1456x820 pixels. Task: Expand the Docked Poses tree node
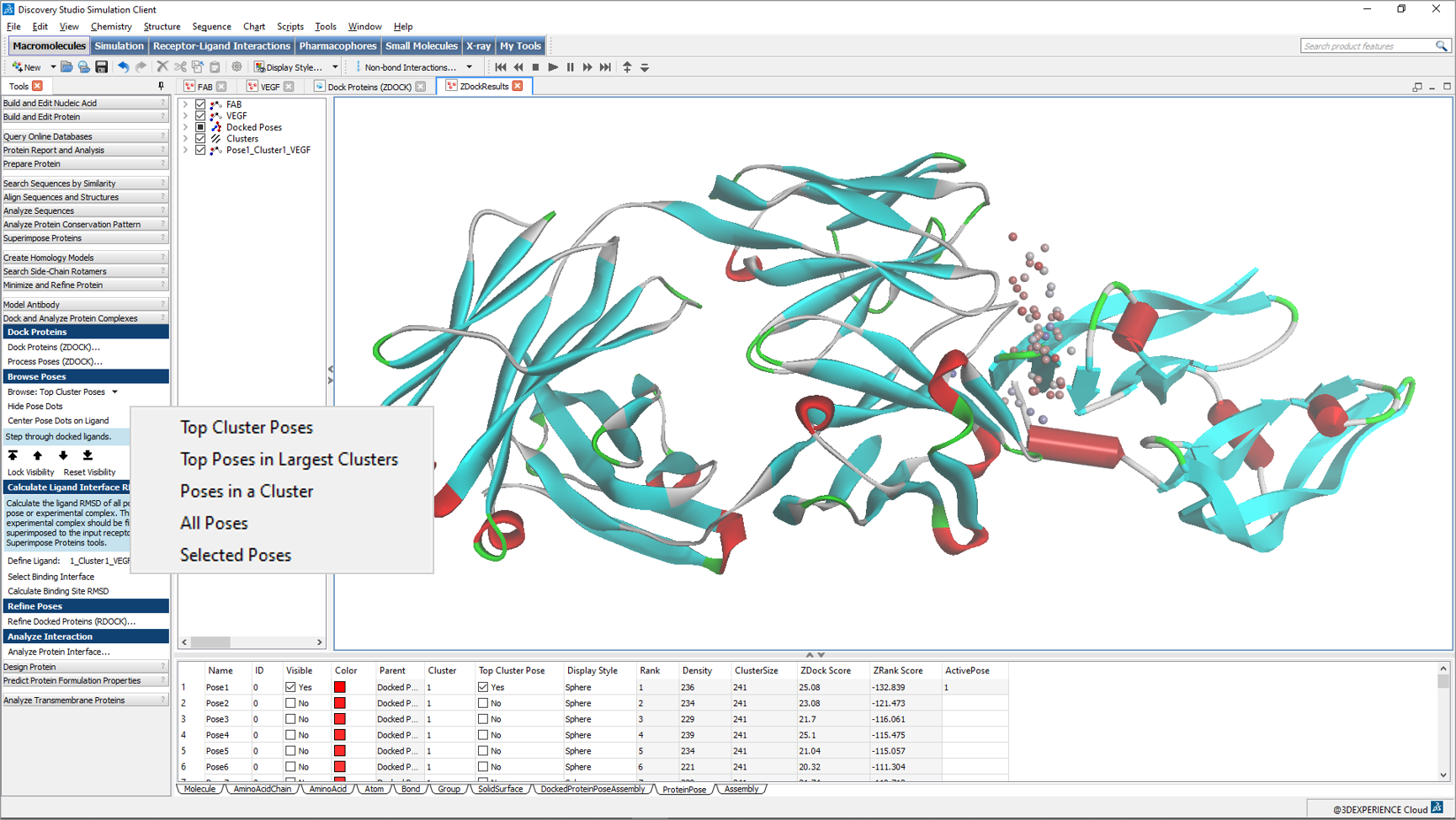(x=185, y=127)
